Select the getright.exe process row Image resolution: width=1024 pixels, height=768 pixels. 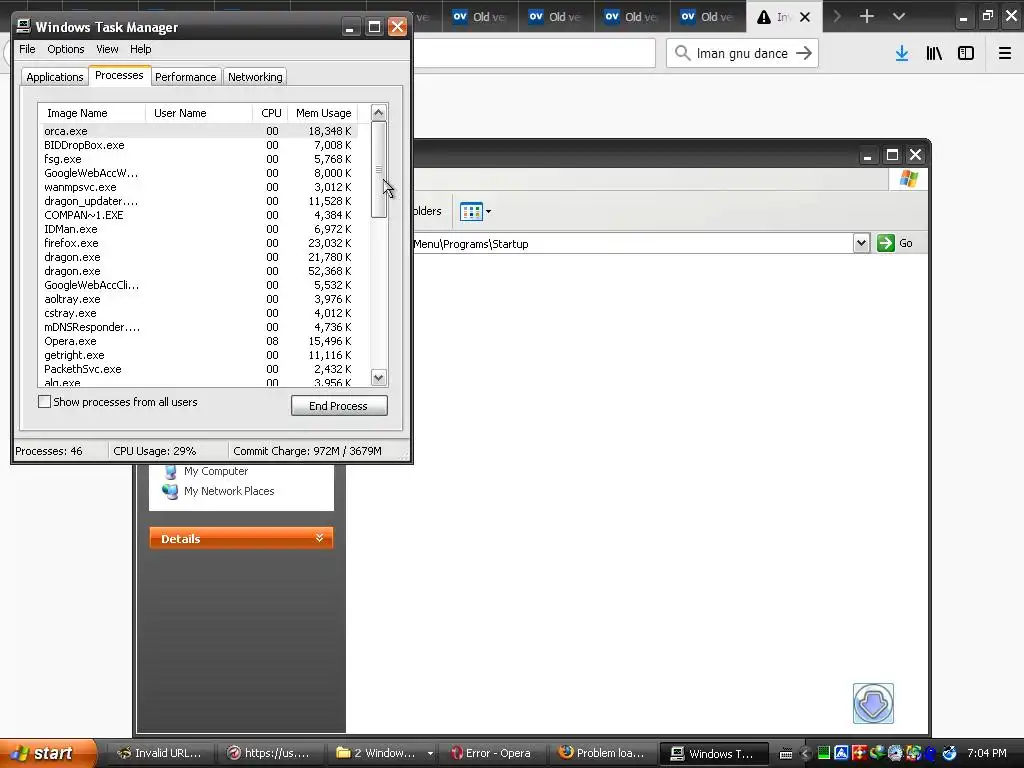tap(198, 355)
